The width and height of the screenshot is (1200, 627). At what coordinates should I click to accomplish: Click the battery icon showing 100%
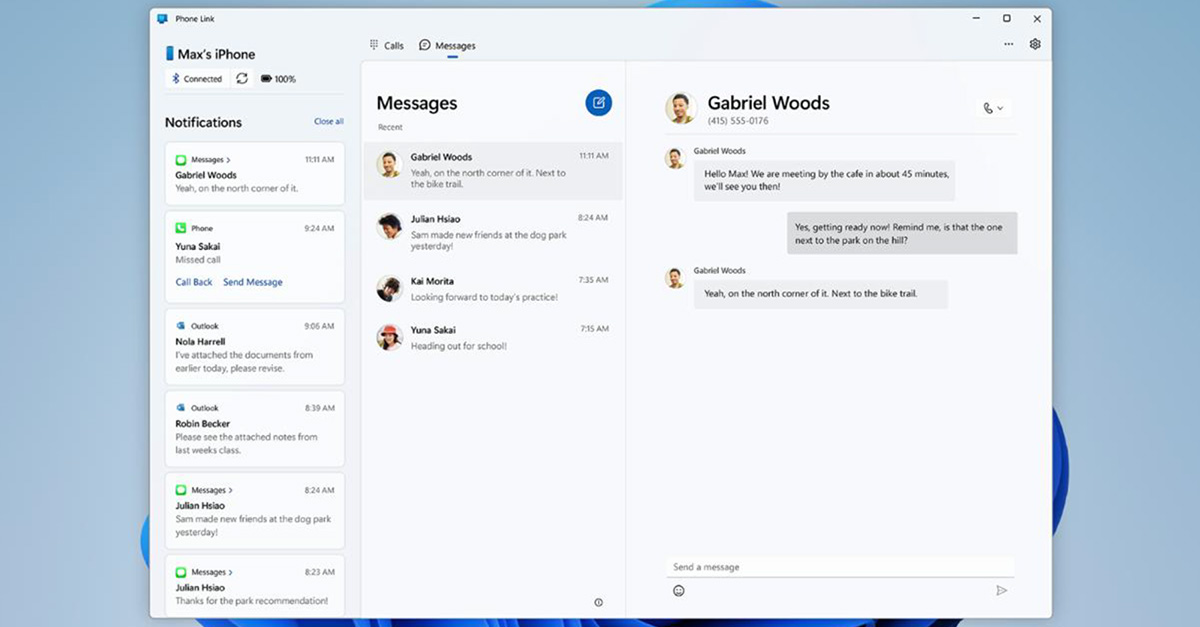[x=267, y=79]
